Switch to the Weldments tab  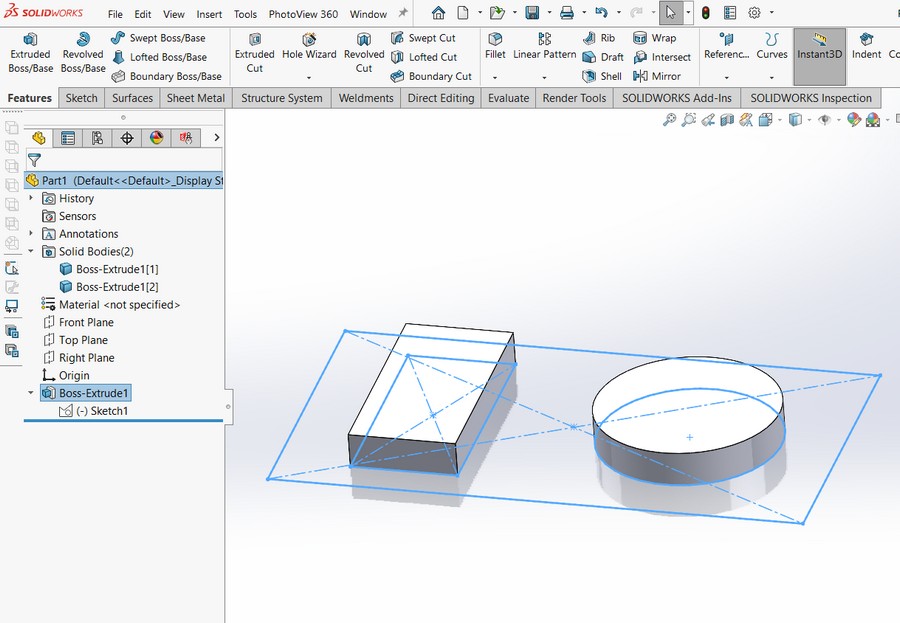tap(366, 98)
